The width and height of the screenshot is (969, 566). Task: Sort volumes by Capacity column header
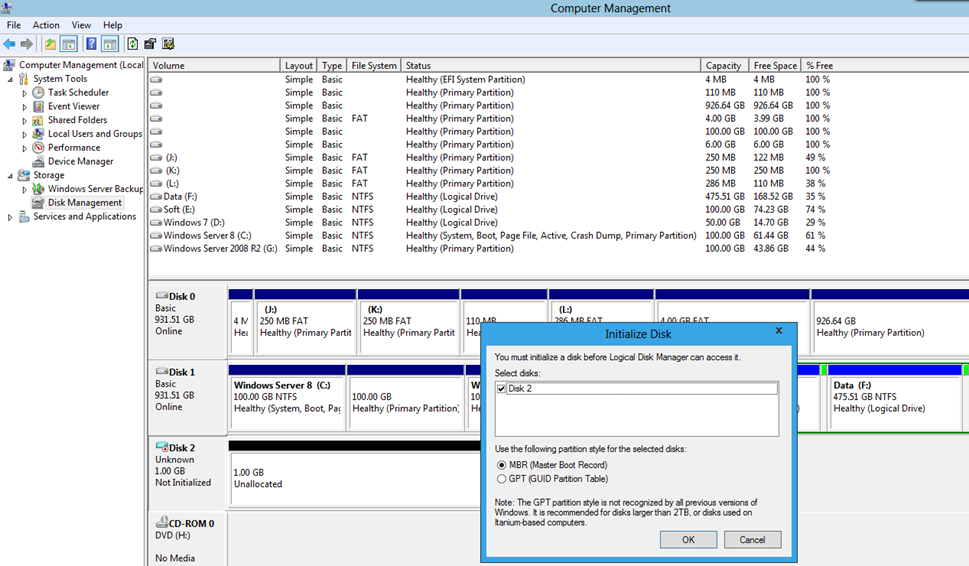(723, 66)
